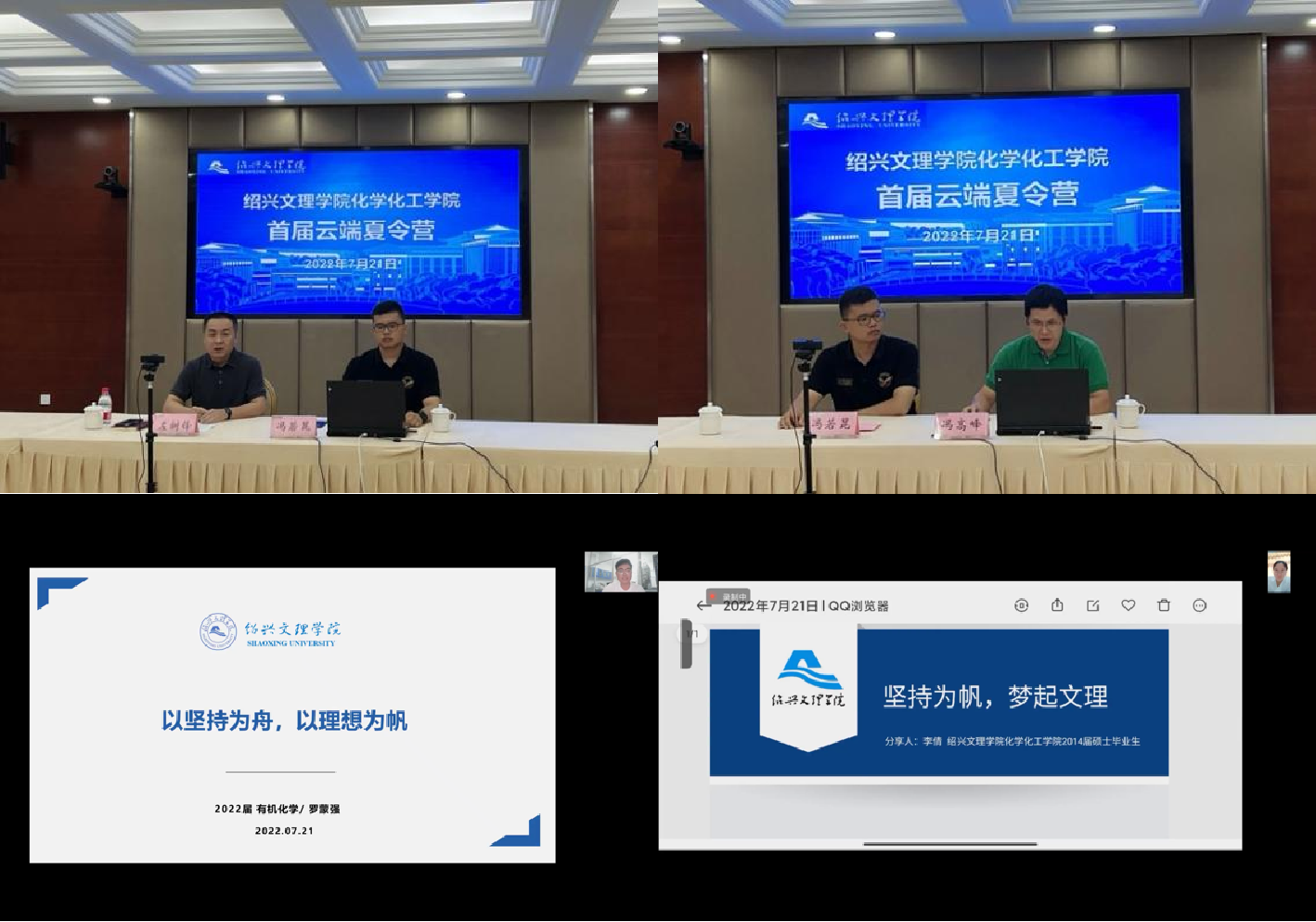Tap the share icon in viewer toolbar
Viewport: 1316px width, 922px height.
(x=1057, y=605)
